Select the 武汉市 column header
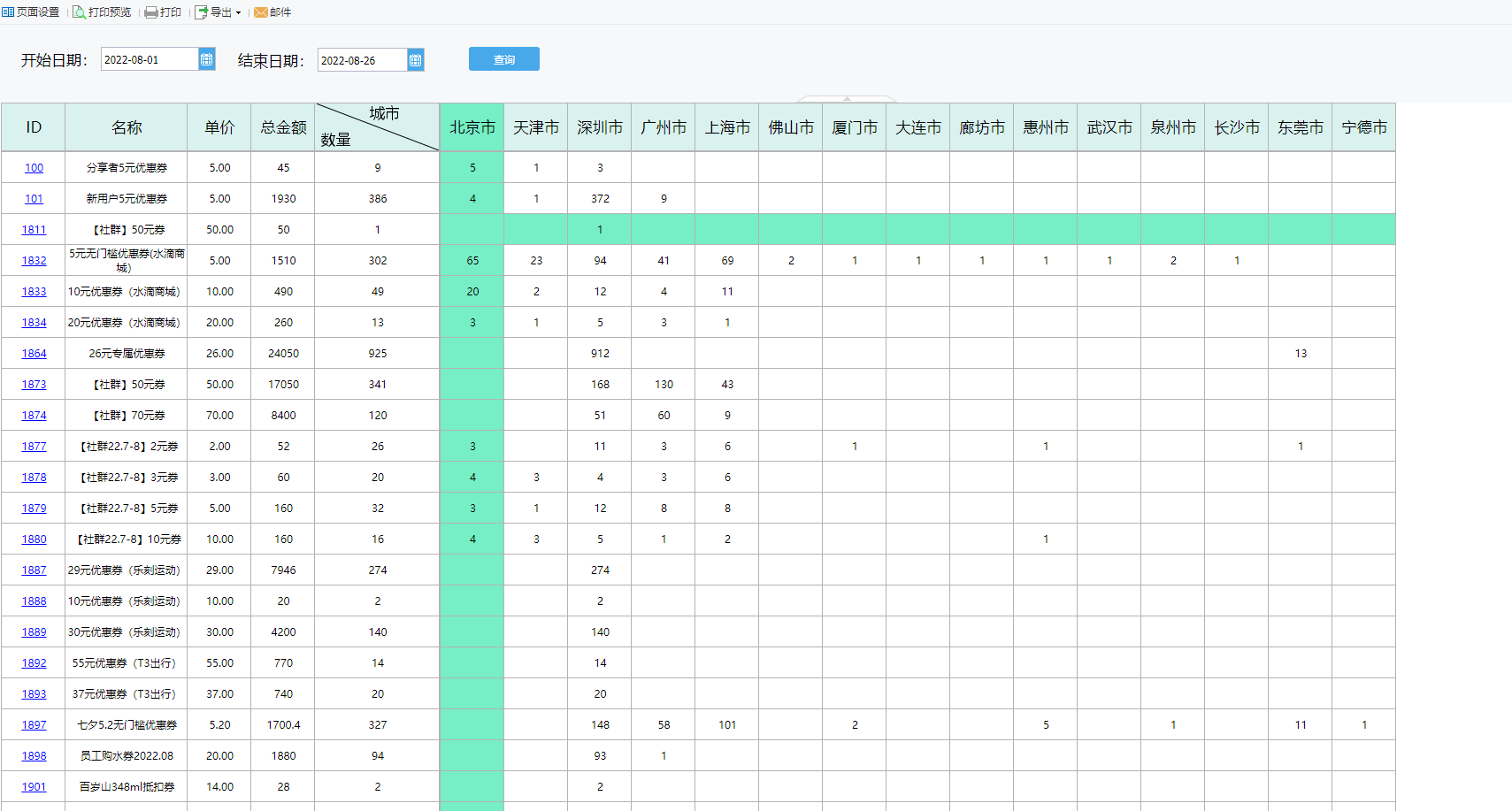Image resolution: width=1512 pixels, height=811 pixels. (1109, 127)
